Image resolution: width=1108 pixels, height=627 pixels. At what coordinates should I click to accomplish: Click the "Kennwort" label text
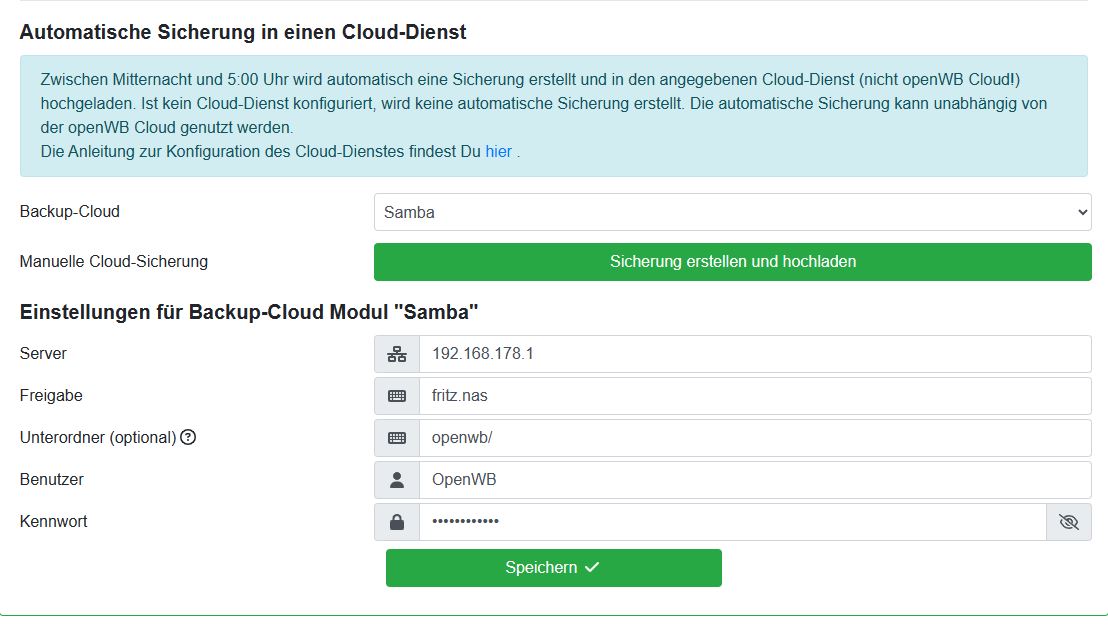pos(54,521)
